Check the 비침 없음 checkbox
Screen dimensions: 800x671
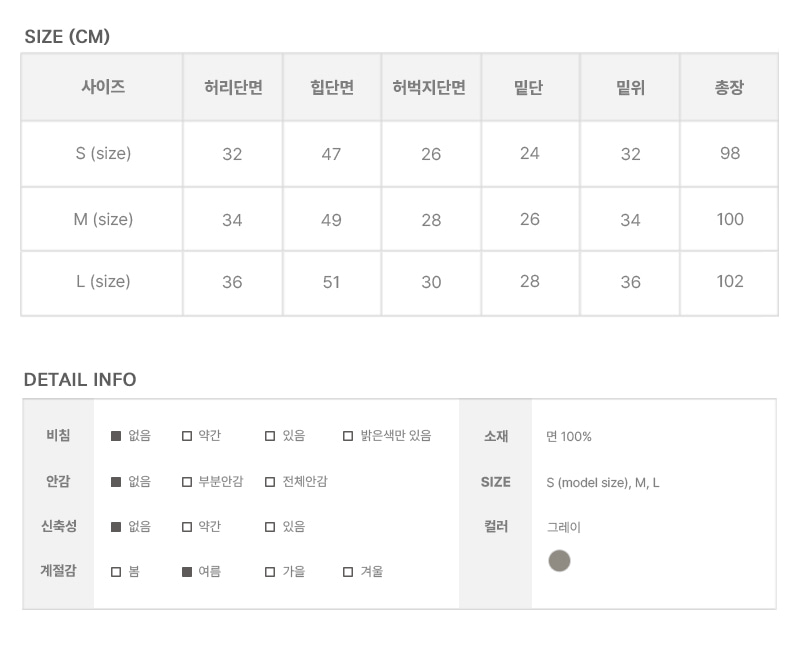pos(116,436)
